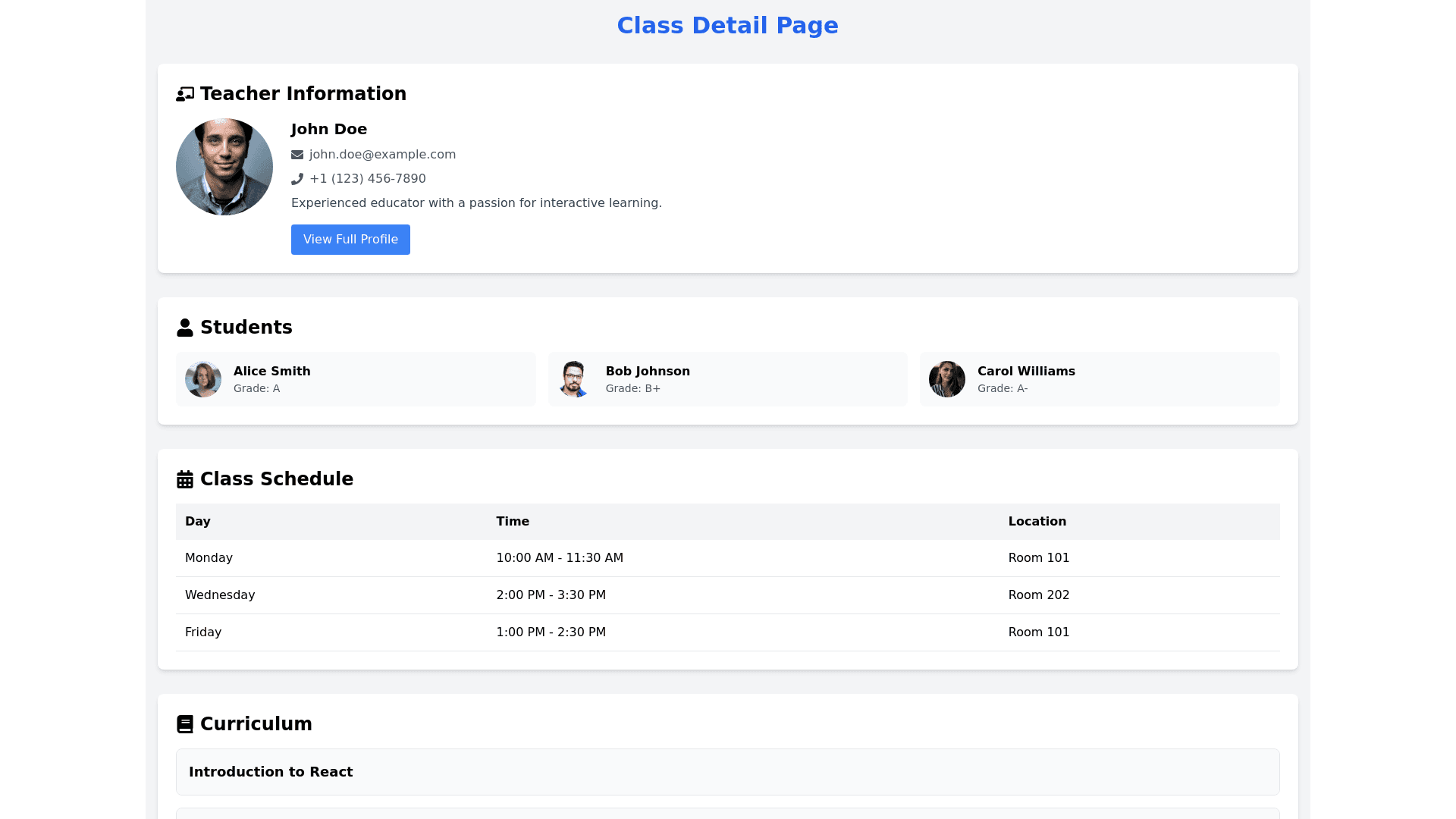Screen dimensions: 1456x819
Task: Click Alice Smith's avatar
Action: tap(203, 379)
